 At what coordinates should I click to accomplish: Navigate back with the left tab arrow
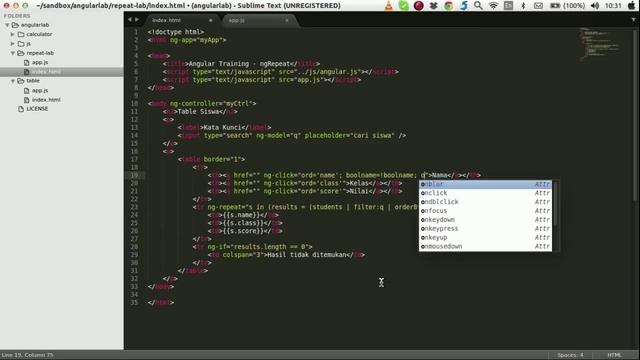pos(130,19)
